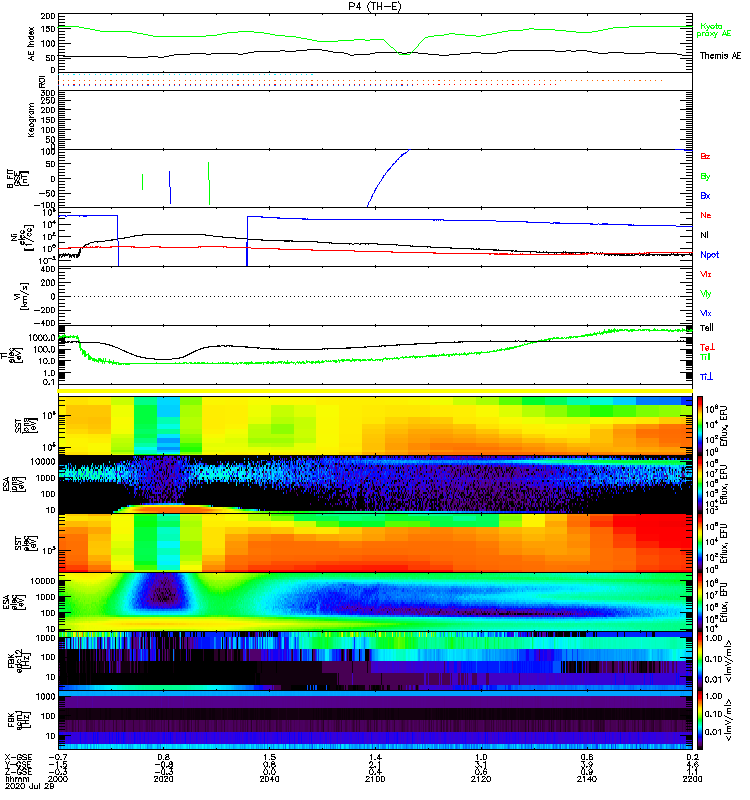Pick the red Ne density legend label
750x800 pixels.
(x=705, y=215)
